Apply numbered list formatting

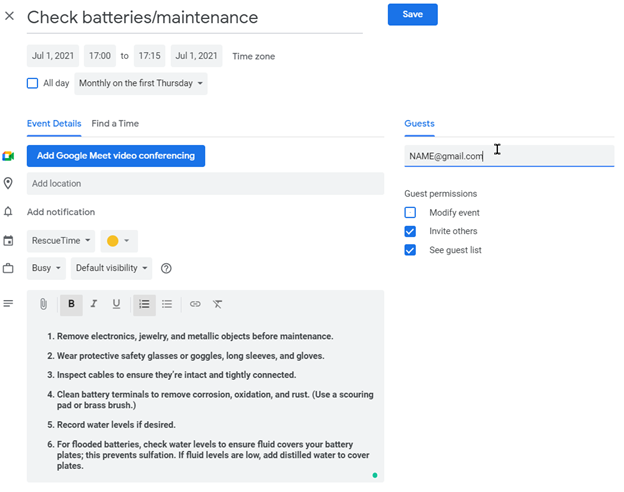point(144,304)
